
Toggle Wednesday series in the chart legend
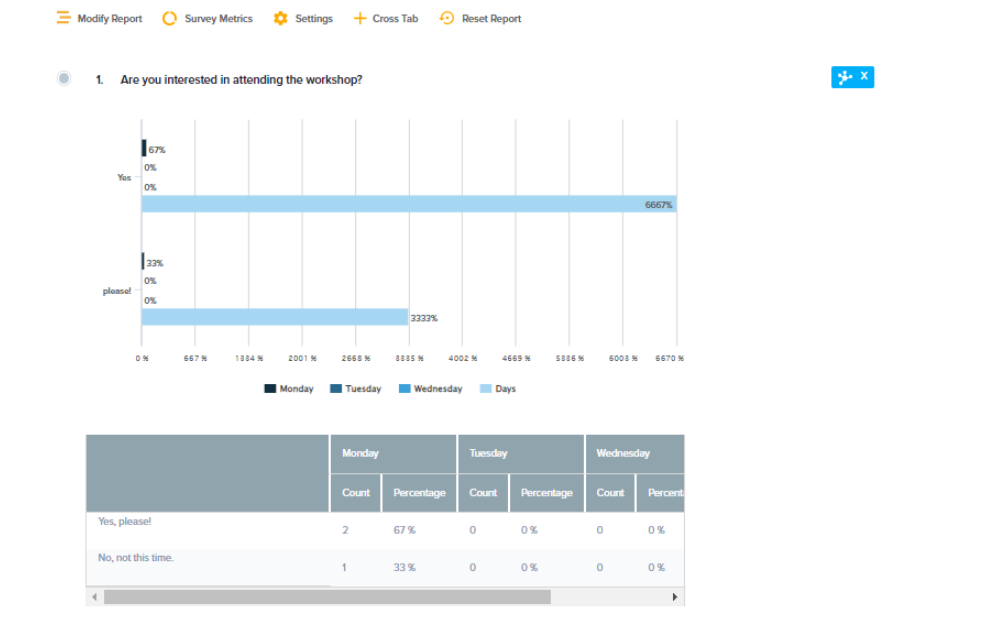click(430, 389)
